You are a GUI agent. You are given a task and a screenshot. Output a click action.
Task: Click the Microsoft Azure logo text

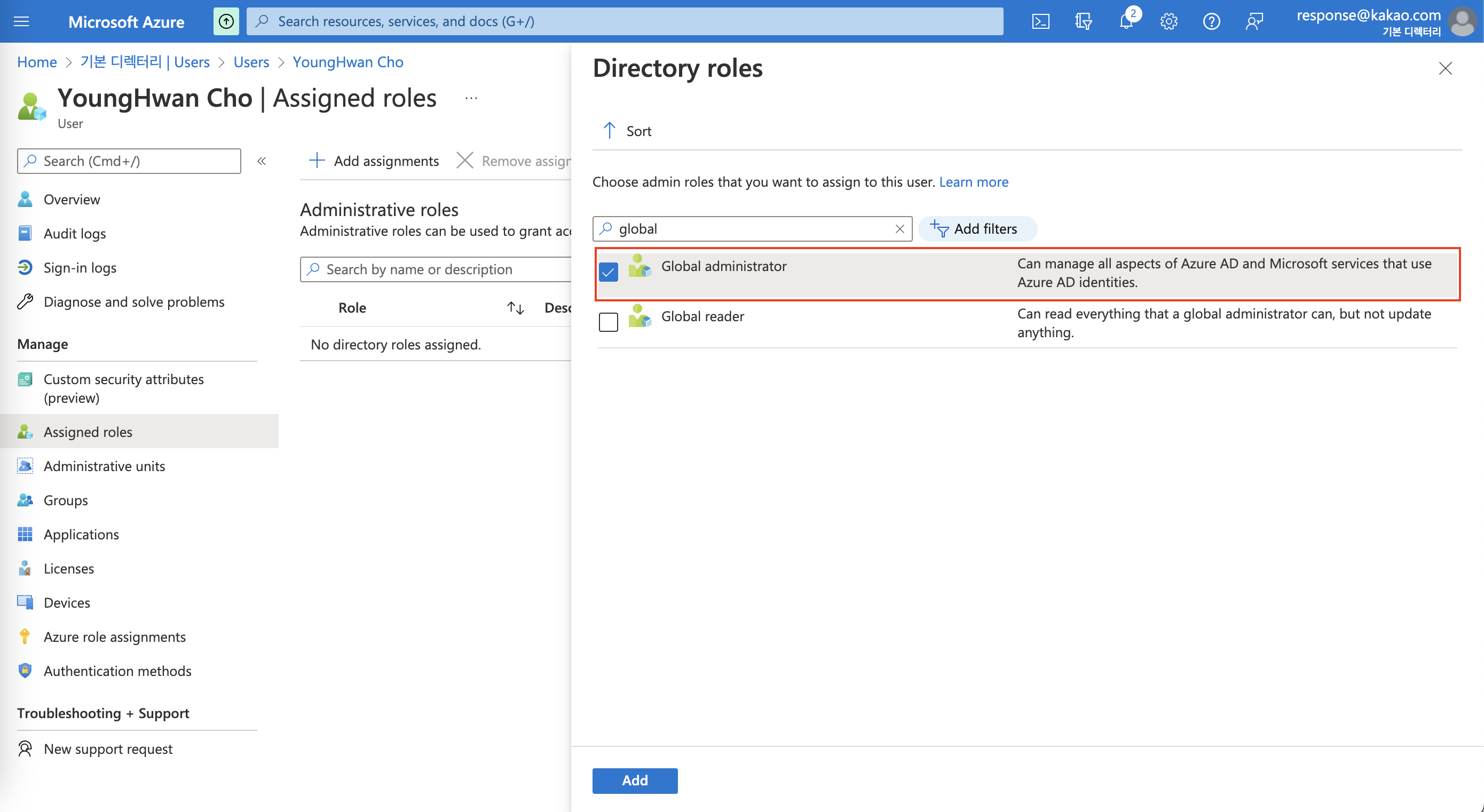click(126, 21)
